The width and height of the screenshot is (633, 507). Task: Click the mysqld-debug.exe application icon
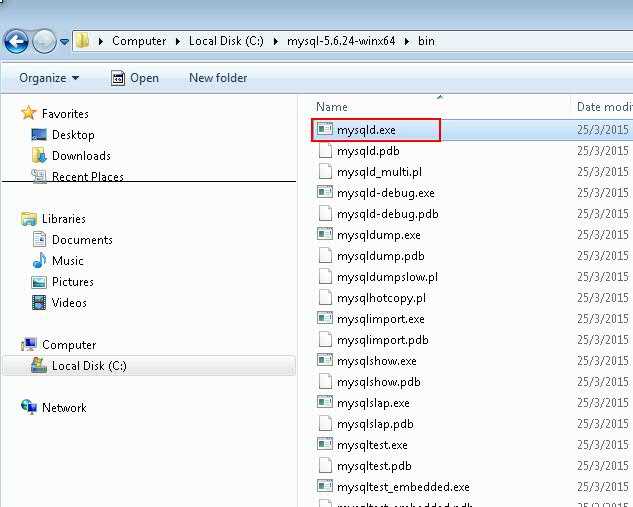[325, 192]
